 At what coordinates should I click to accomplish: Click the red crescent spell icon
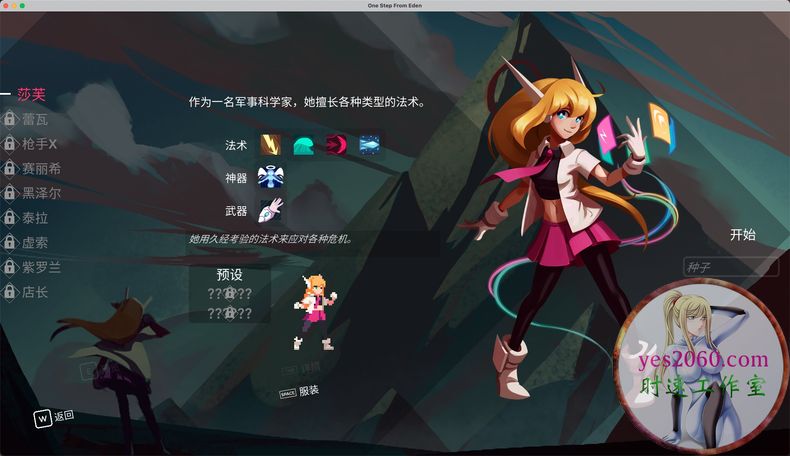[x=337, y=145]
